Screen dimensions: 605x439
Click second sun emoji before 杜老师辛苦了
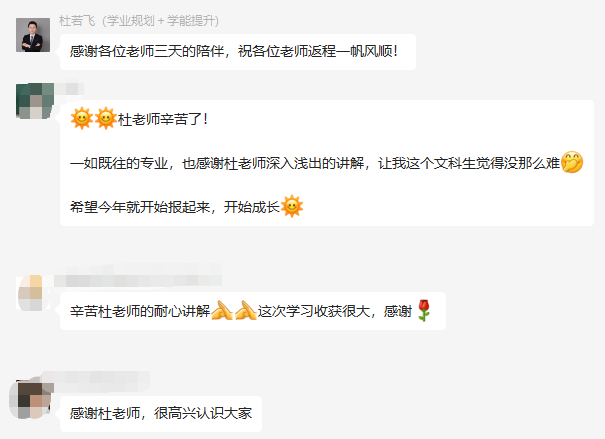[x=106, y=118]
